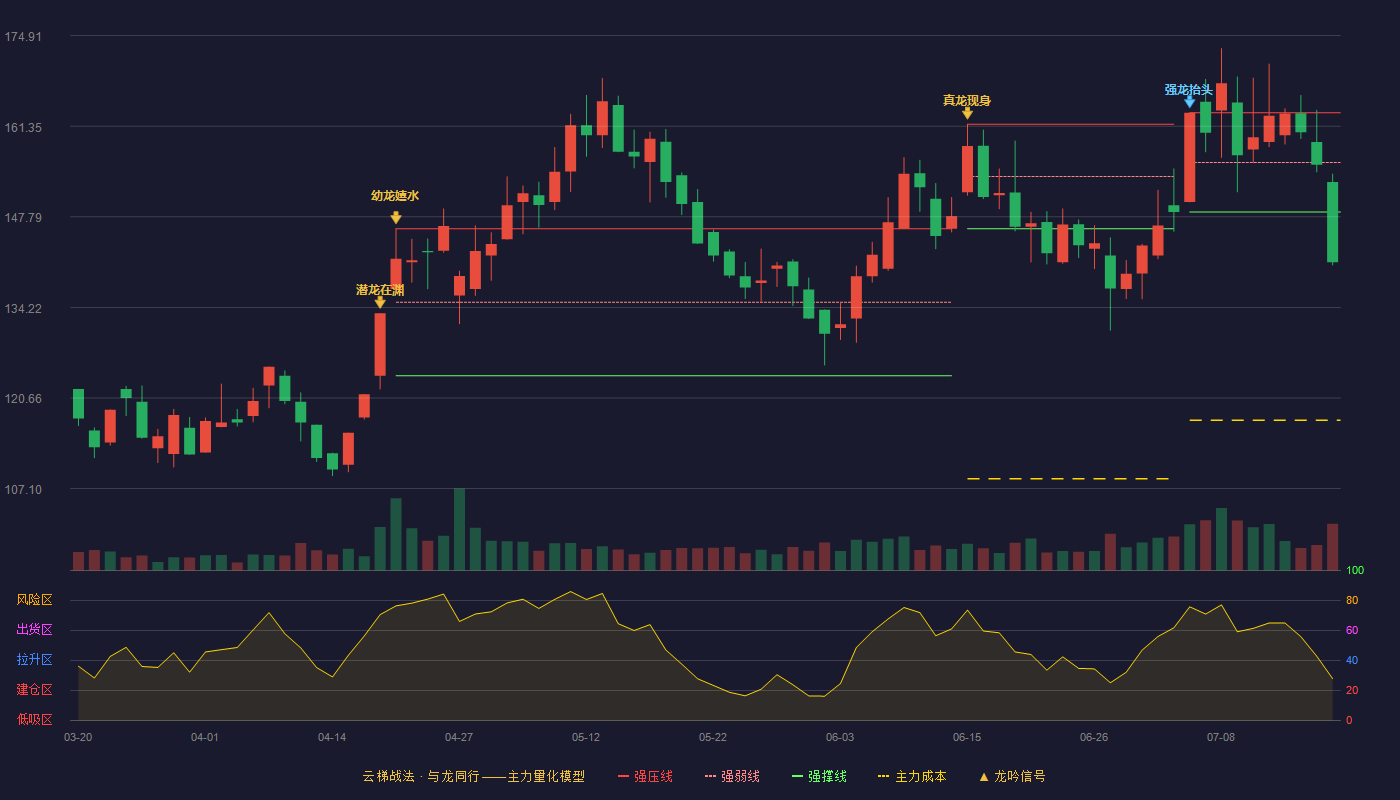This screenshot has height=800, width=1400.
Task: Click the 147.79 price axis label
Action: tap(23, 218)
